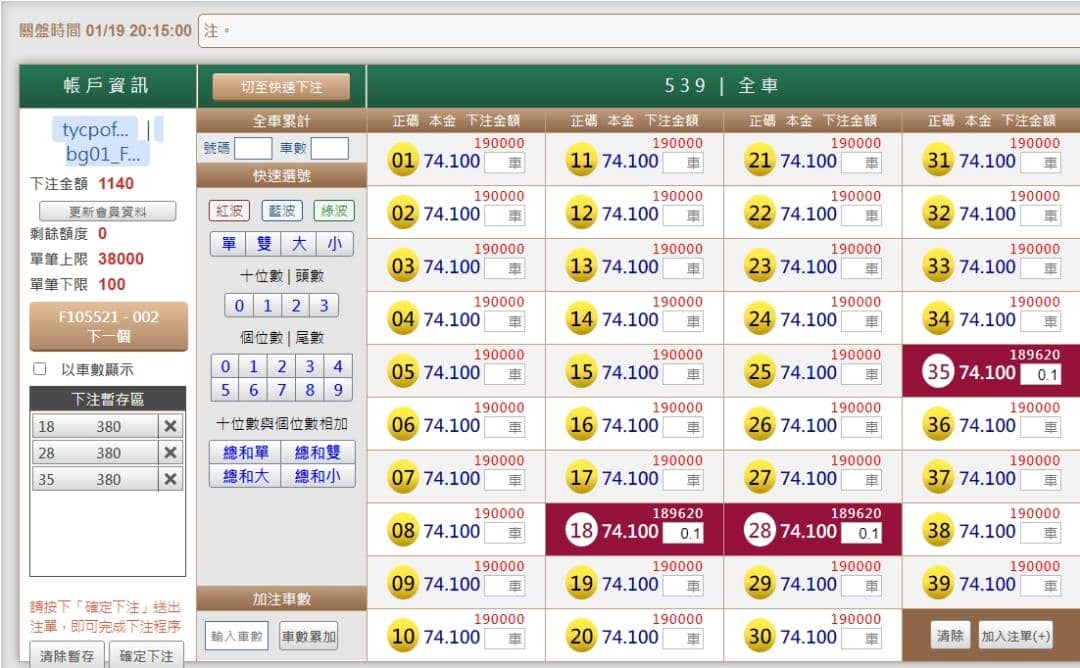Select number ball 07
Screen dimensions: 1080x668
[x=403, y=478]
